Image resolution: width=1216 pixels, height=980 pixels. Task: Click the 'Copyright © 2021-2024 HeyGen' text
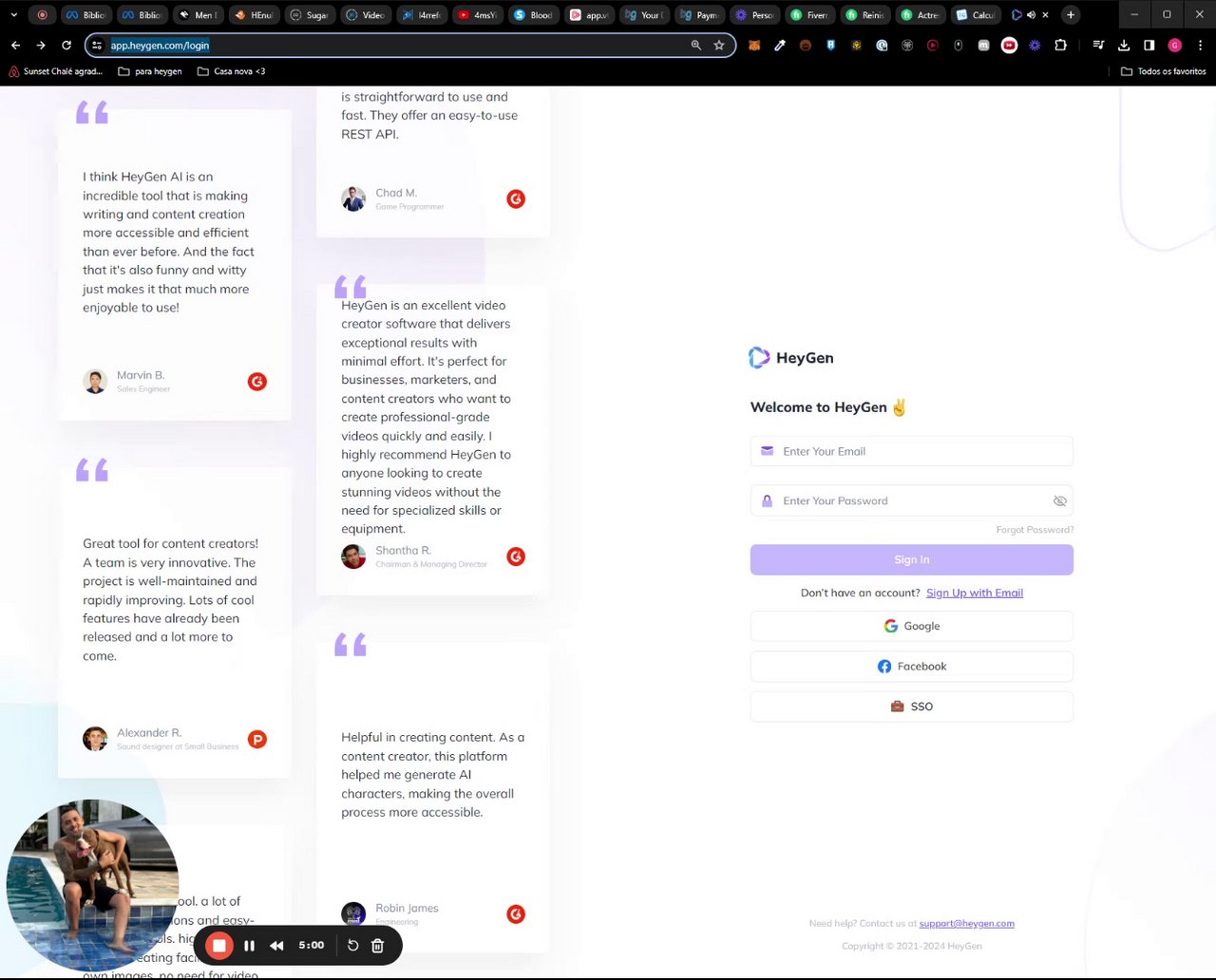(x=912, y=946)
